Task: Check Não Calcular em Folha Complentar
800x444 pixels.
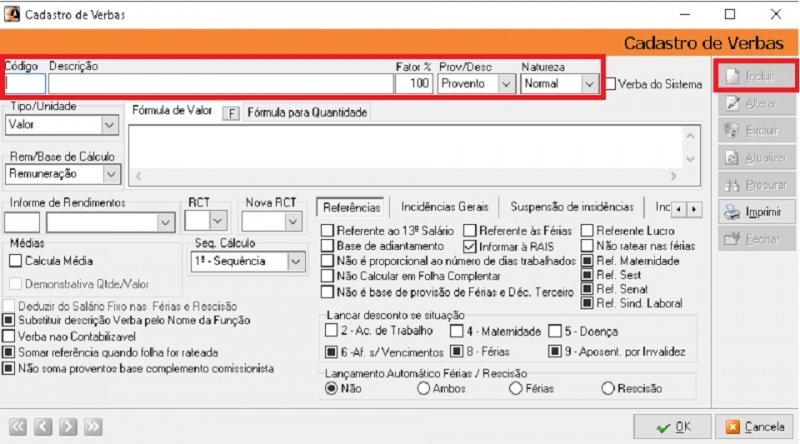Action: (x=328, y=276)
